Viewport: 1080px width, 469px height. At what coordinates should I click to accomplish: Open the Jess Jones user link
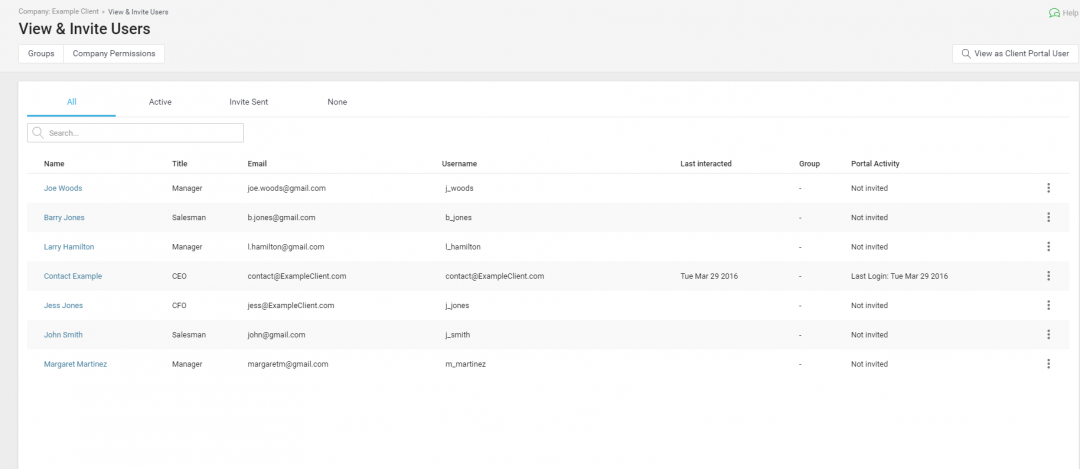coord(63,305)
